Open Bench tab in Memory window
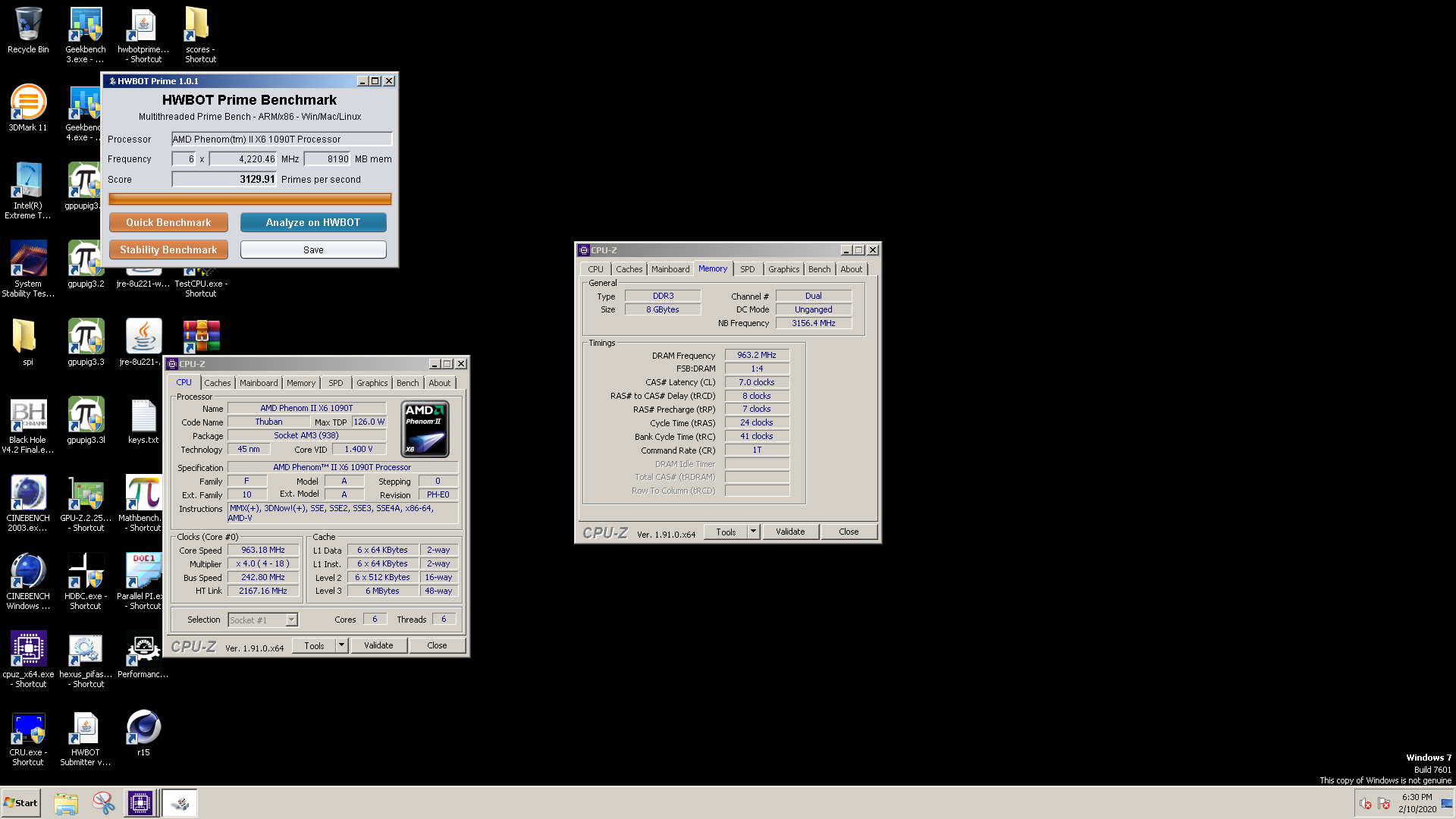Viewport: 1456px width, 819px height. (819, 269)
